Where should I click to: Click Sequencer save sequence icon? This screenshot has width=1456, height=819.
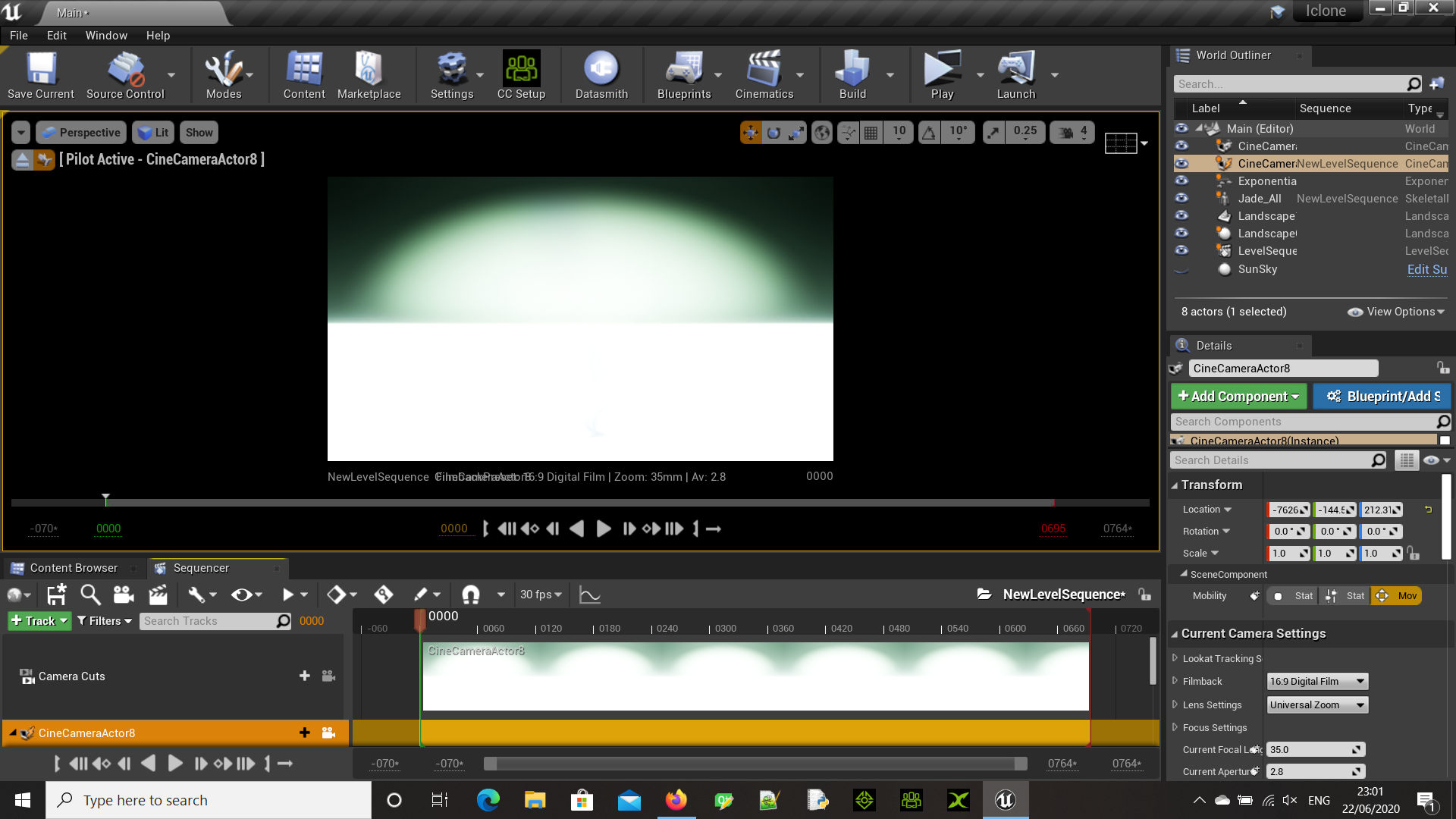[56, 595]
